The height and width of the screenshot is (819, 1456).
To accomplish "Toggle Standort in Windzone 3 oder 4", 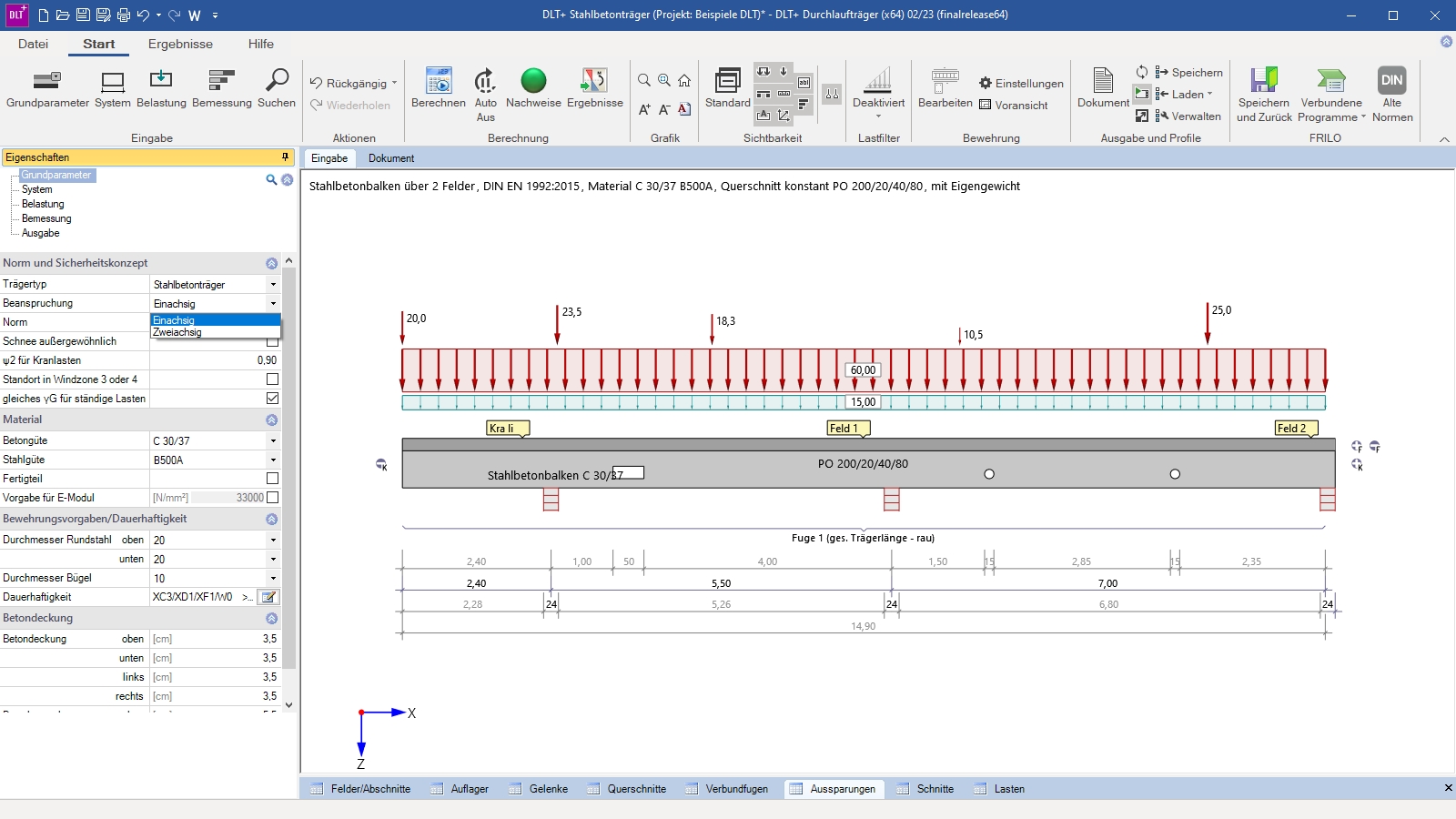I will click(272, 379).
